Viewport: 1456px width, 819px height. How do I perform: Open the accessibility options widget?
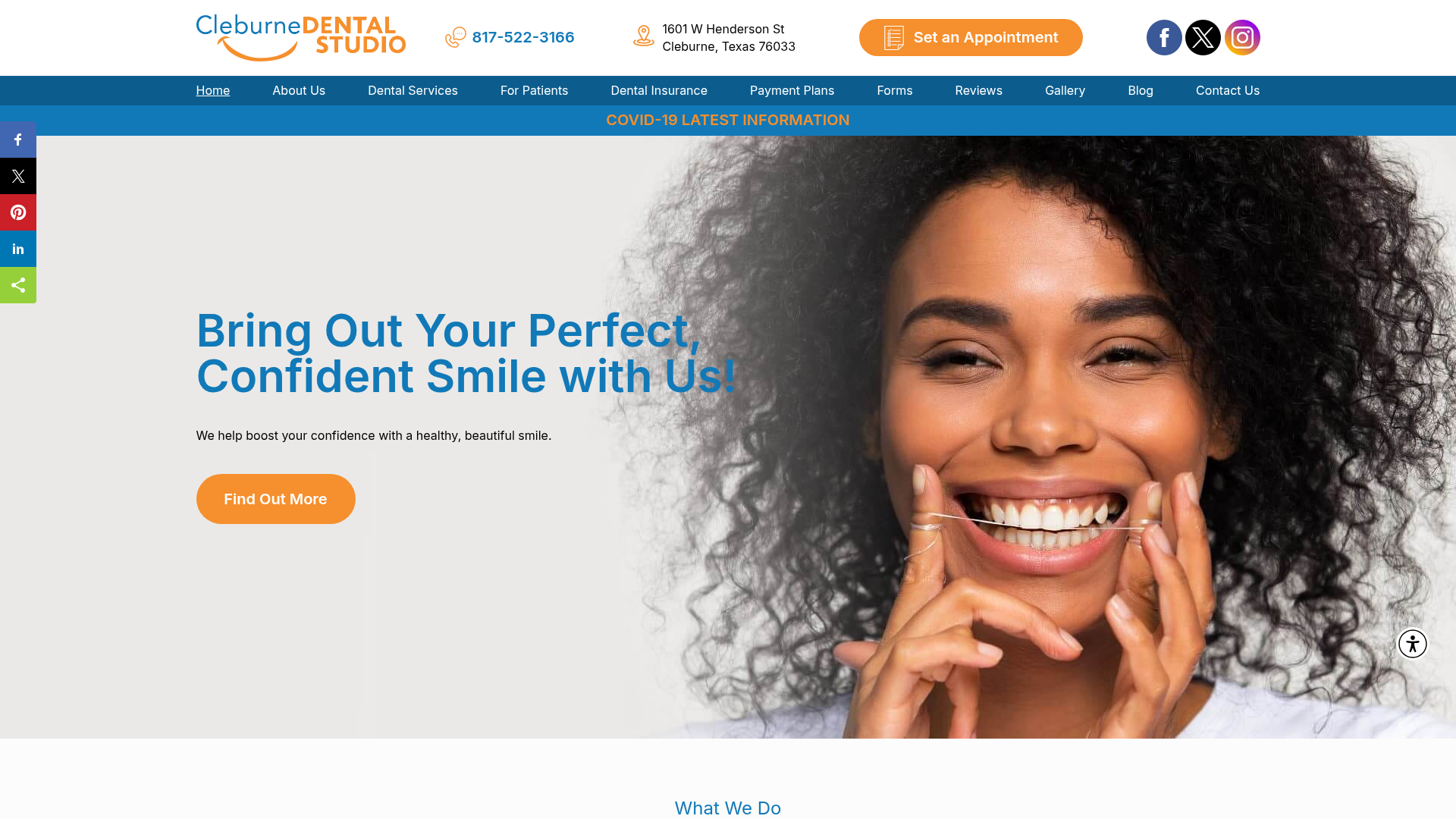(x=1413, y=644)
